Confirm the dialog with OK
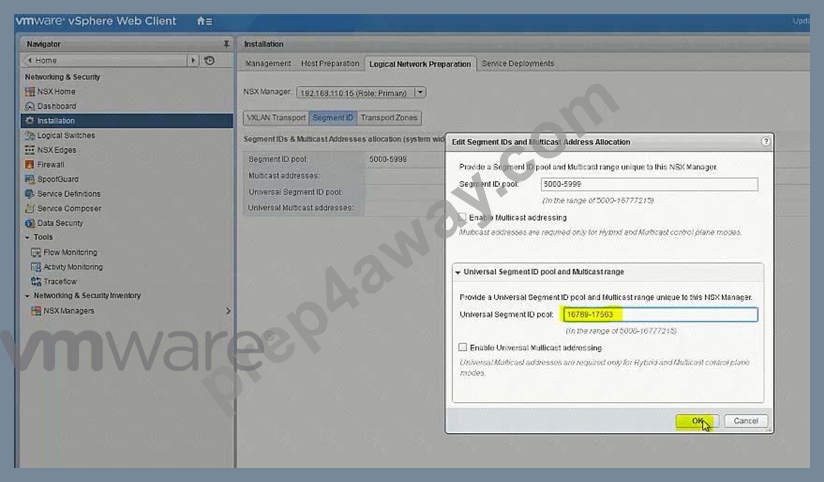Image resolution: width=824 pixels, height=482 pixels. (x=697, y=421)
